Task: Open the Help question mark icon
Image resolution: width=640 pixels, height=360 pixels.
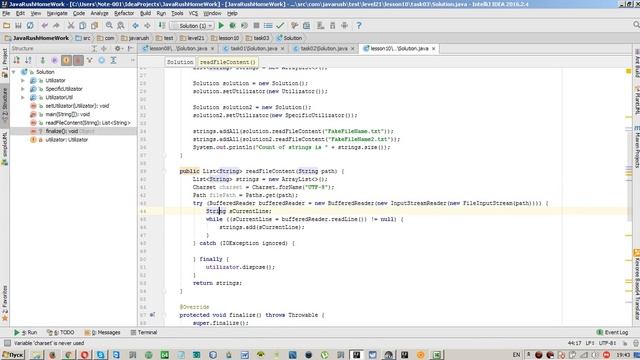Action: [x=359, y=26]
